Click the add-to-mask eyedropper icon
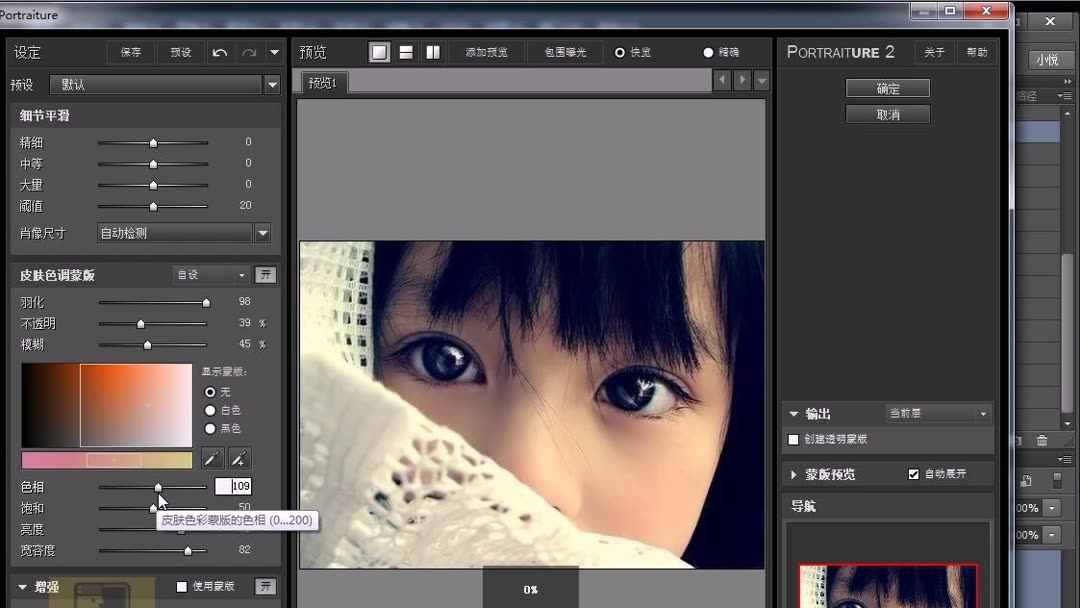 (x=240, y=457)
